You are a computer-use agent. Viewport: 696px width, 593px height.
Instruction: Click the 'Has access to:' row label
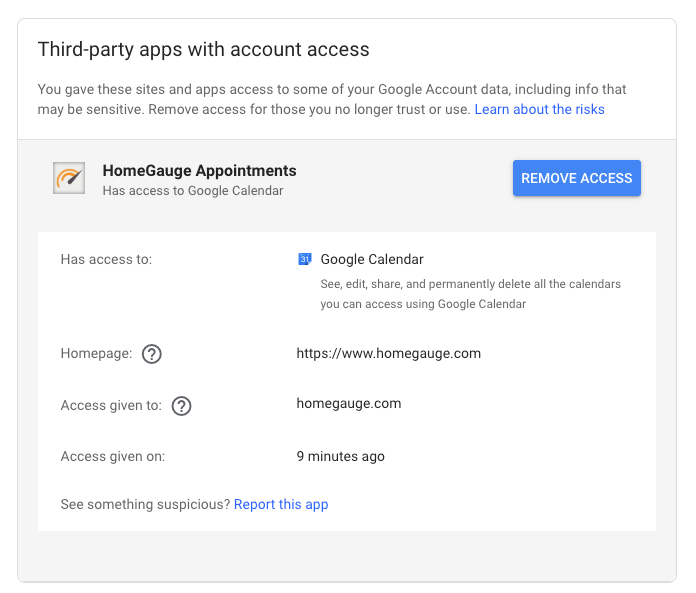[x=106, y=260]
